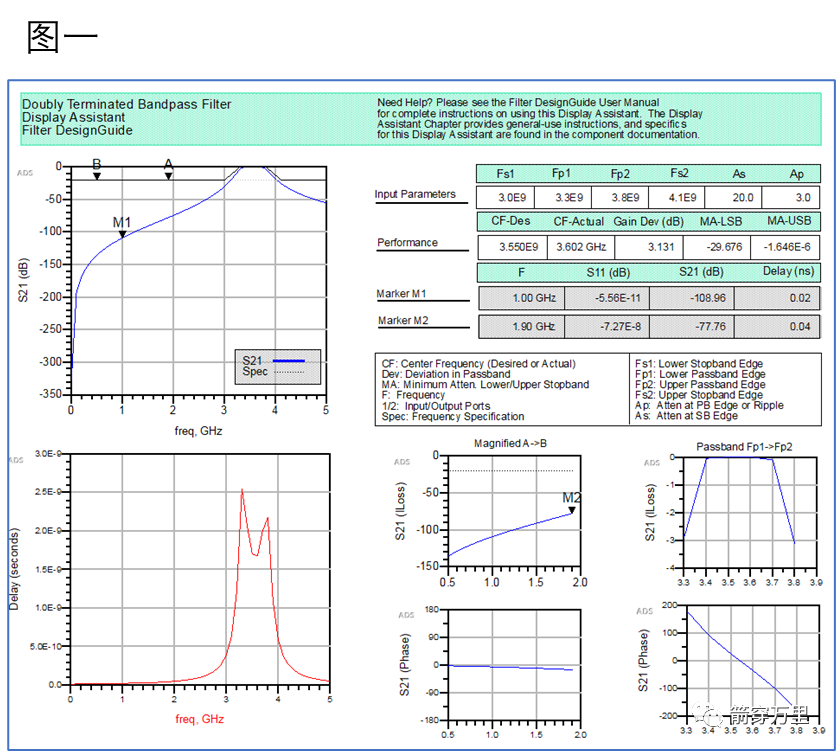836x751 pixels.
Task: Click the Magnified A->B plot title
Action: click(510, 443)
